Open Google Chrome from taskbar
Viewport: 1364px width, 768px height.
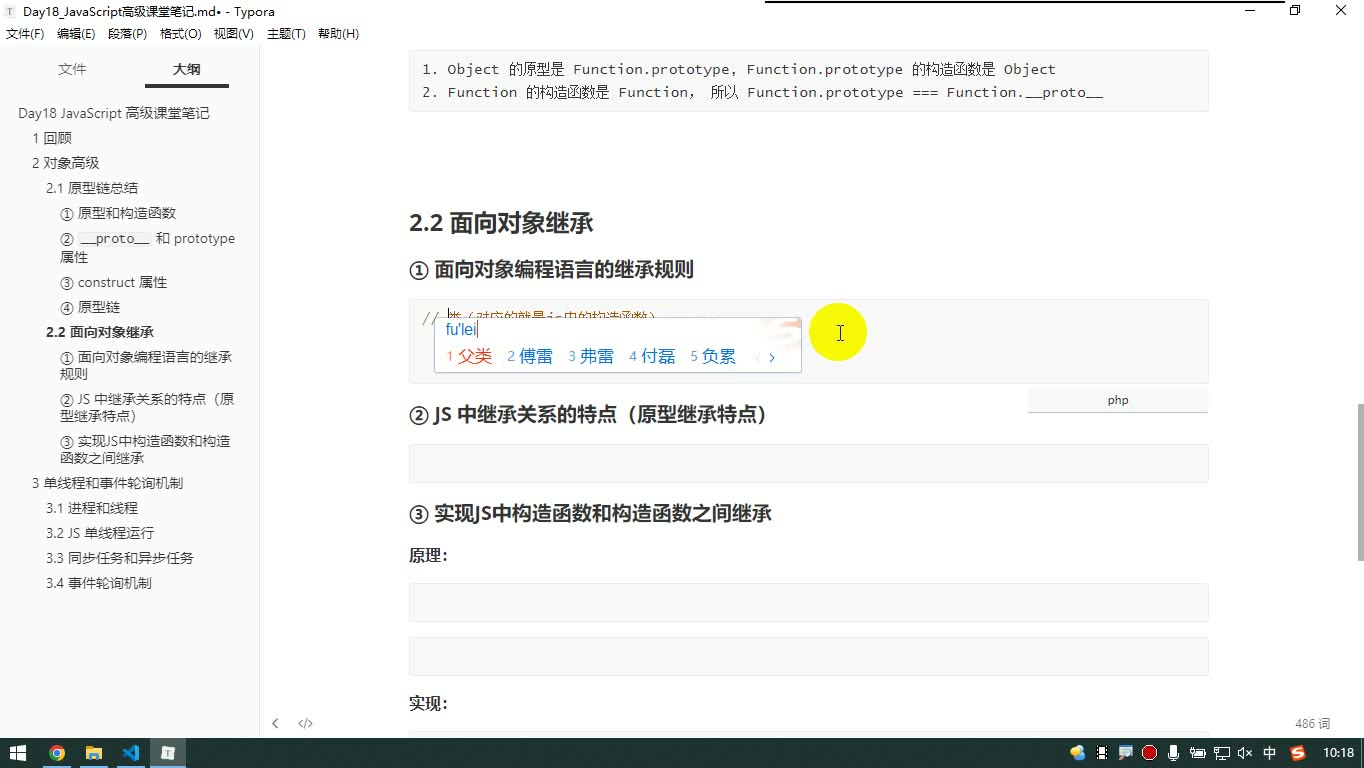57,753
